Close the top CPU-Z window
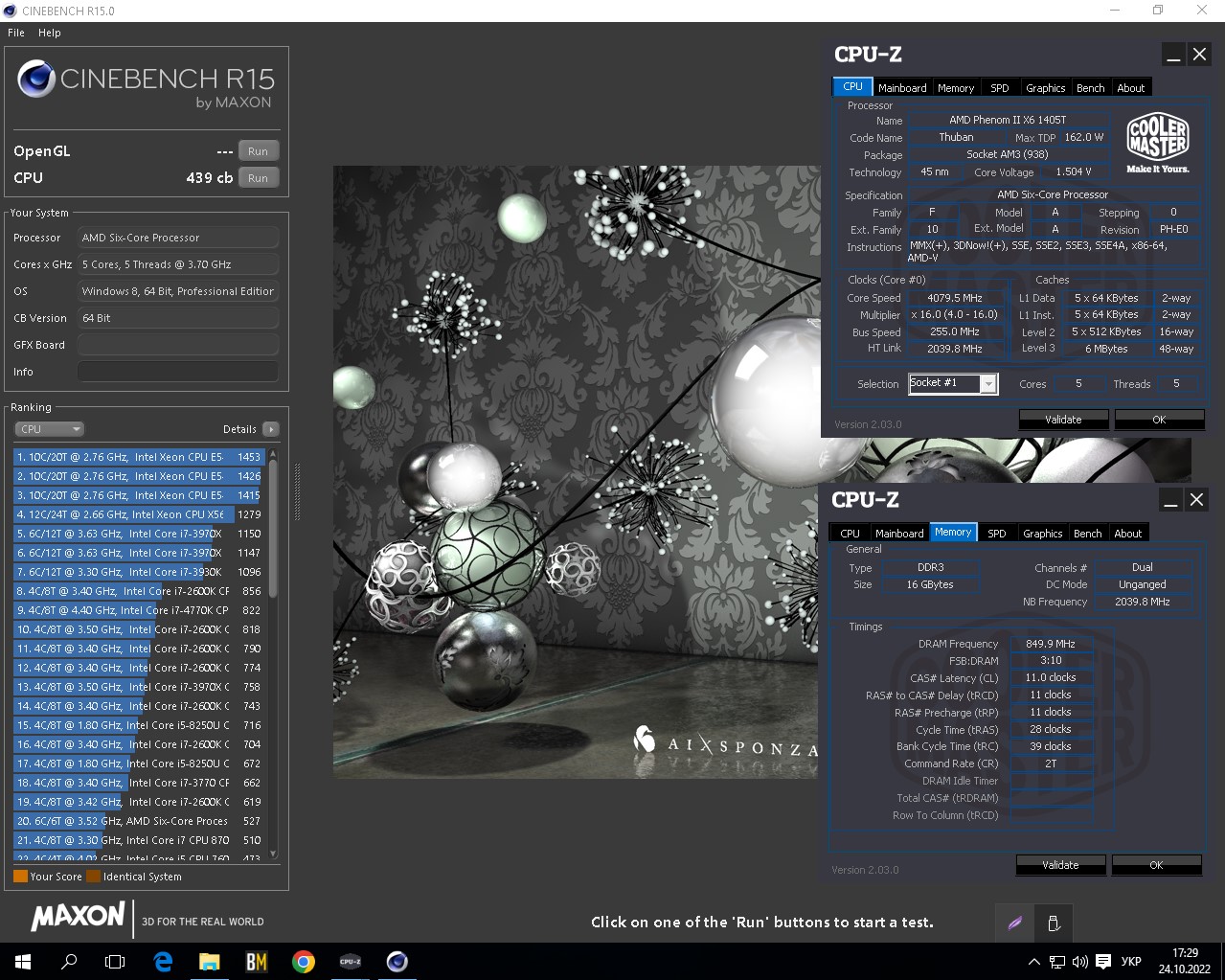 coord(1199,55)
